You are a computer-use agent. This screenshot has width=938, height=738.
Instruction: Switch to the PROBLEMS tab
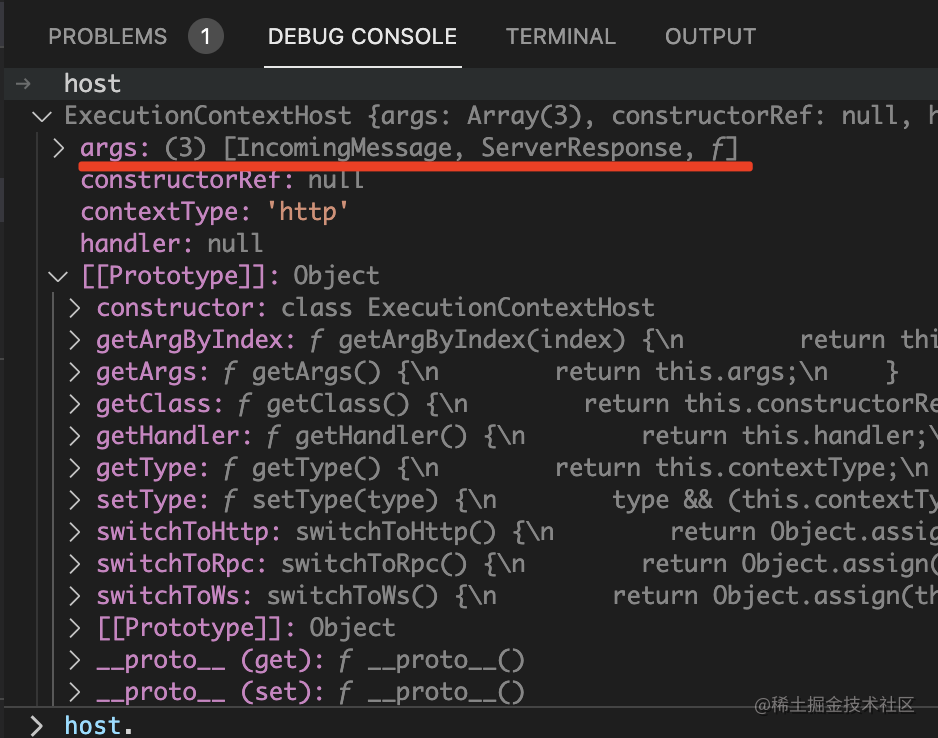coord(107,37)
